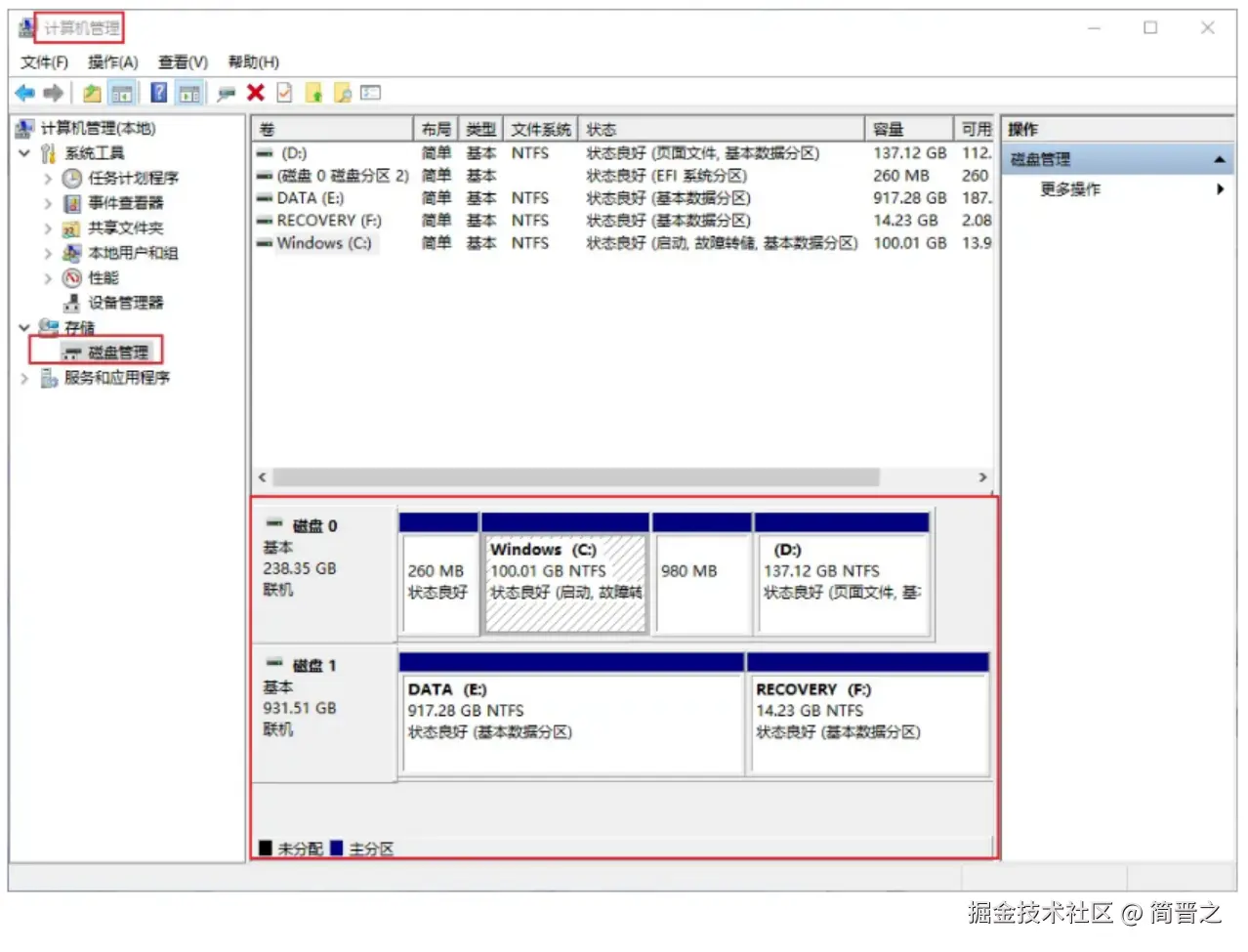Select the Windows (C:) volume row

(x=623, y=243)
